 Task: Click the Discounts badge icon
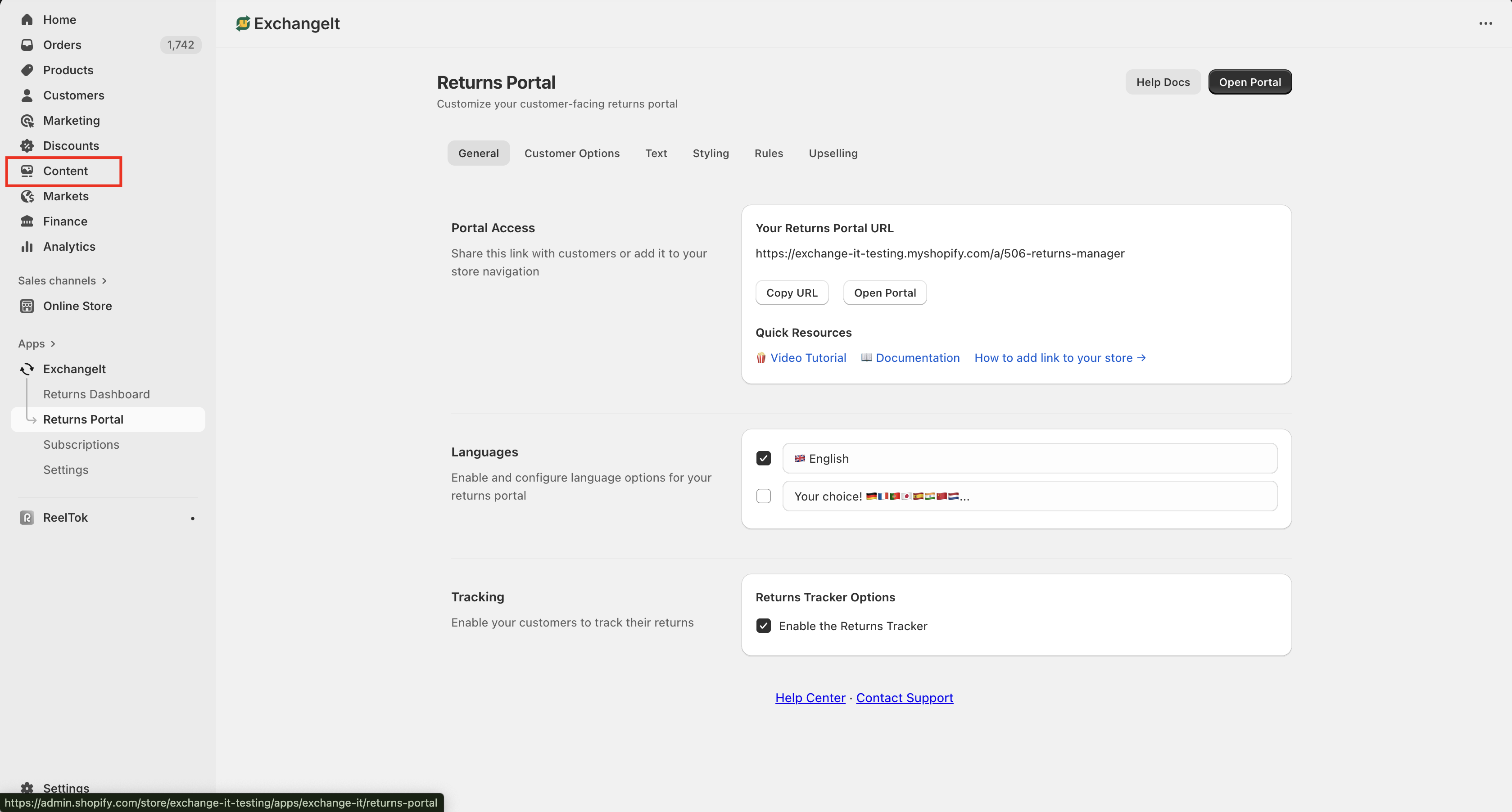click(x=27, y=145)
